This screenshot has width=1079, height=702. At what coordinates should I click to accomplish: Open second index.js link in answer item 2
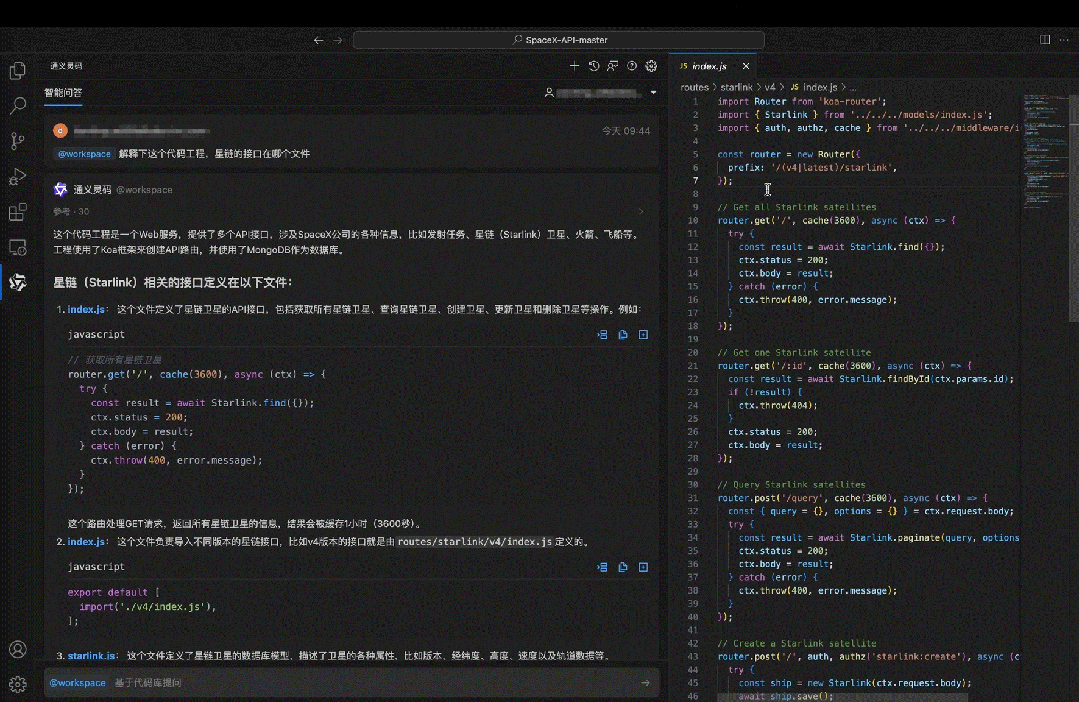[x=85, y=542]
